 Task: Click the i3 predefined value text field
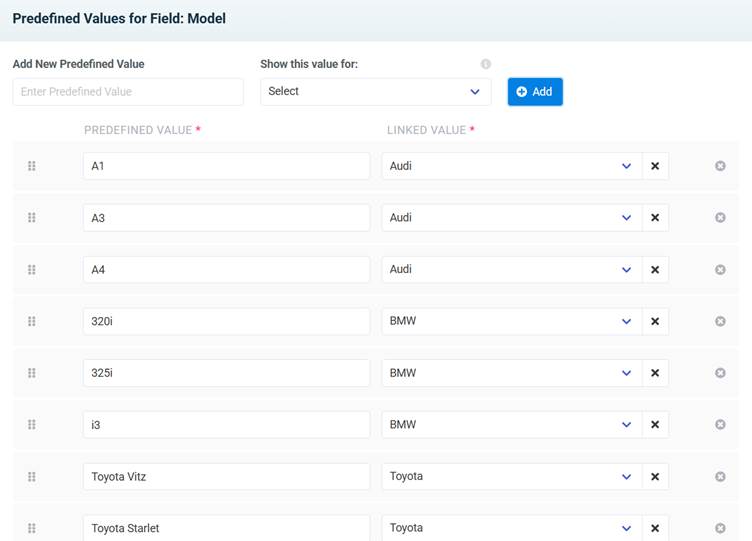tap(226, 425)
